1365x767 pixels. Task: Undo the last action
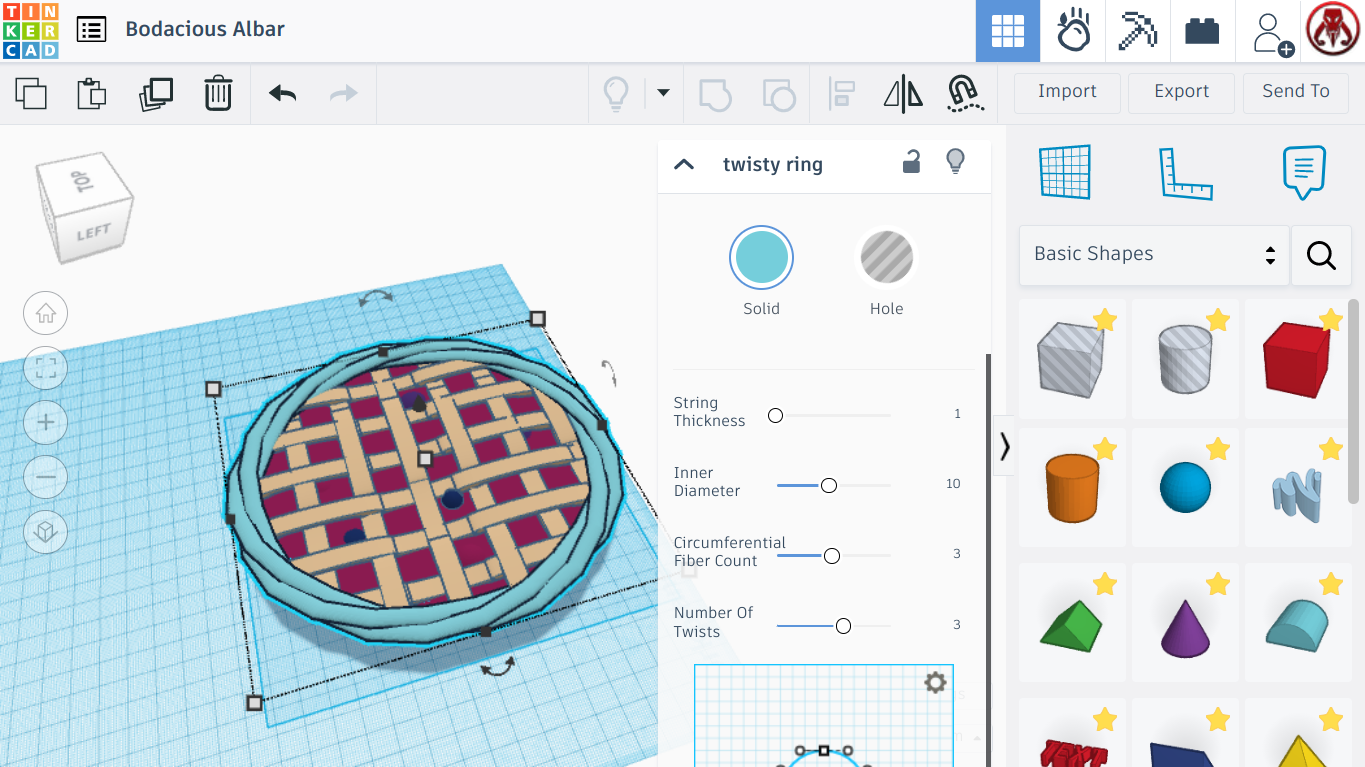click(281, 93)
